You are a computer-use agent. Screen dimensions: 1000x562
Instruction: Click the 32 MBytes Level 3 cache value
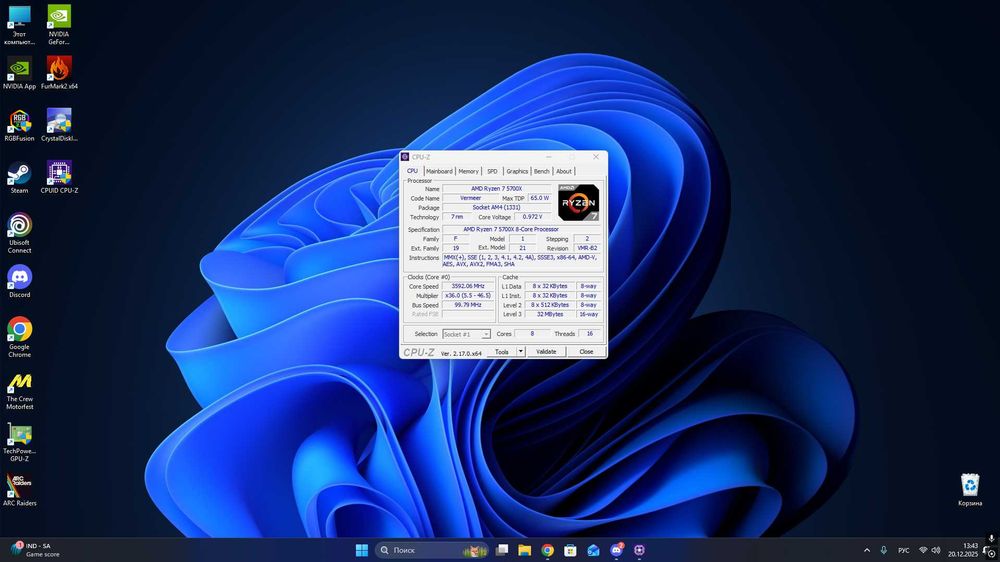(550, 314)
